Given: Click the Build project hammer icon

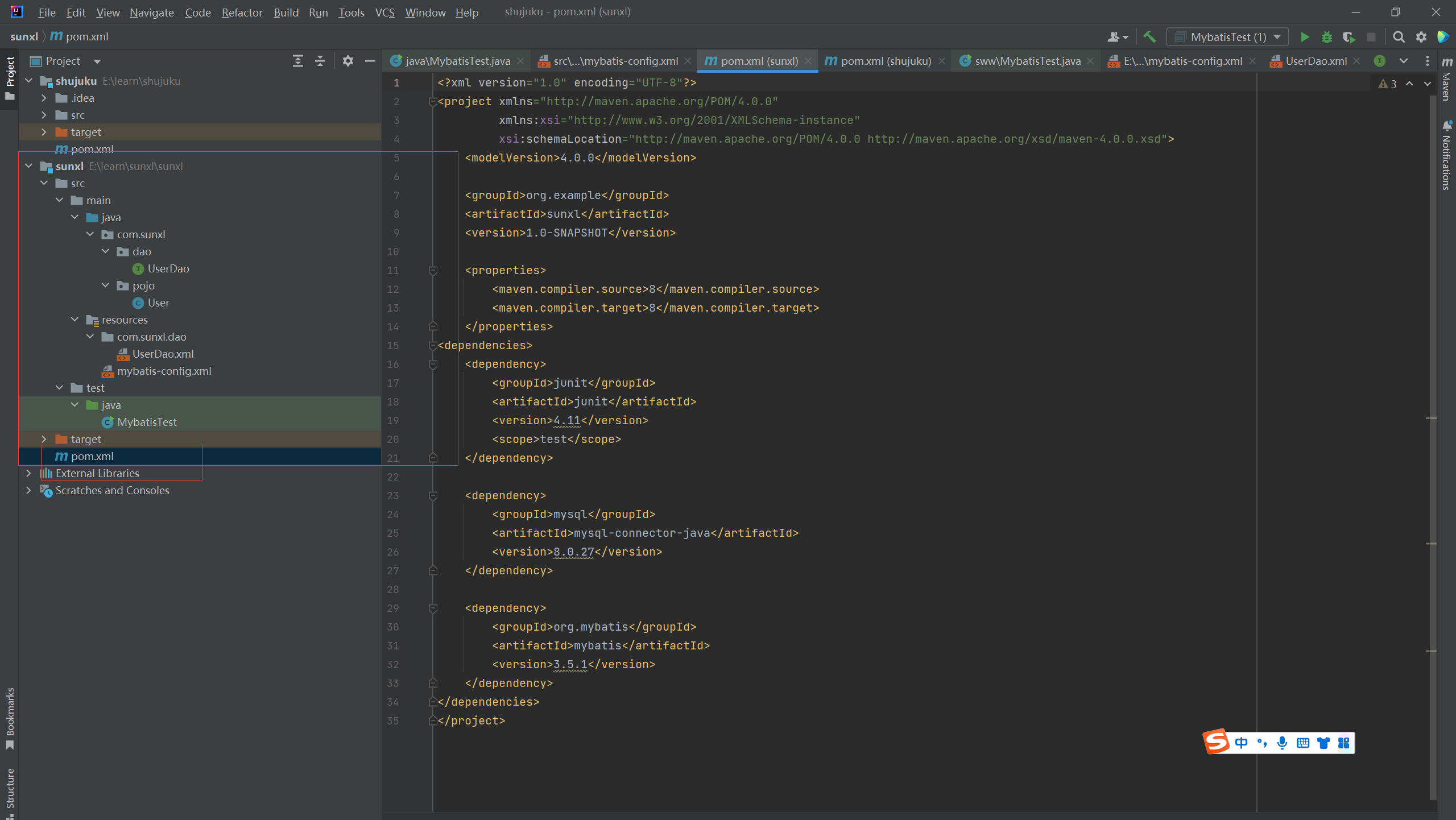Looking at the screenshot, I should 1149,38.
